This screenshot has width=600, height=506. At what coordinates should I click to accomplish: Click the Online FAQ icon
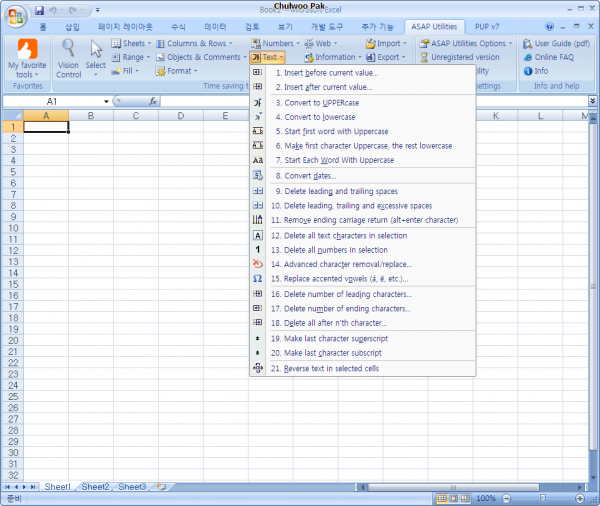tap(528, 57)
